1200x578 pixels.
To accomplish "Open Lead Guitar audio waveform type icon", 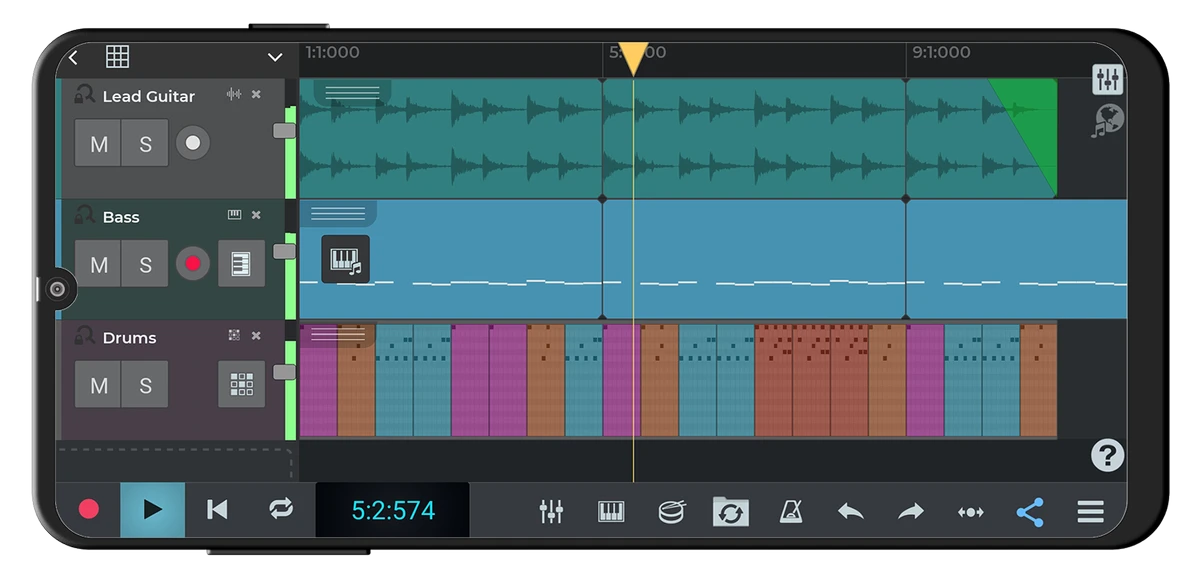I will click(x=234, y=94).
